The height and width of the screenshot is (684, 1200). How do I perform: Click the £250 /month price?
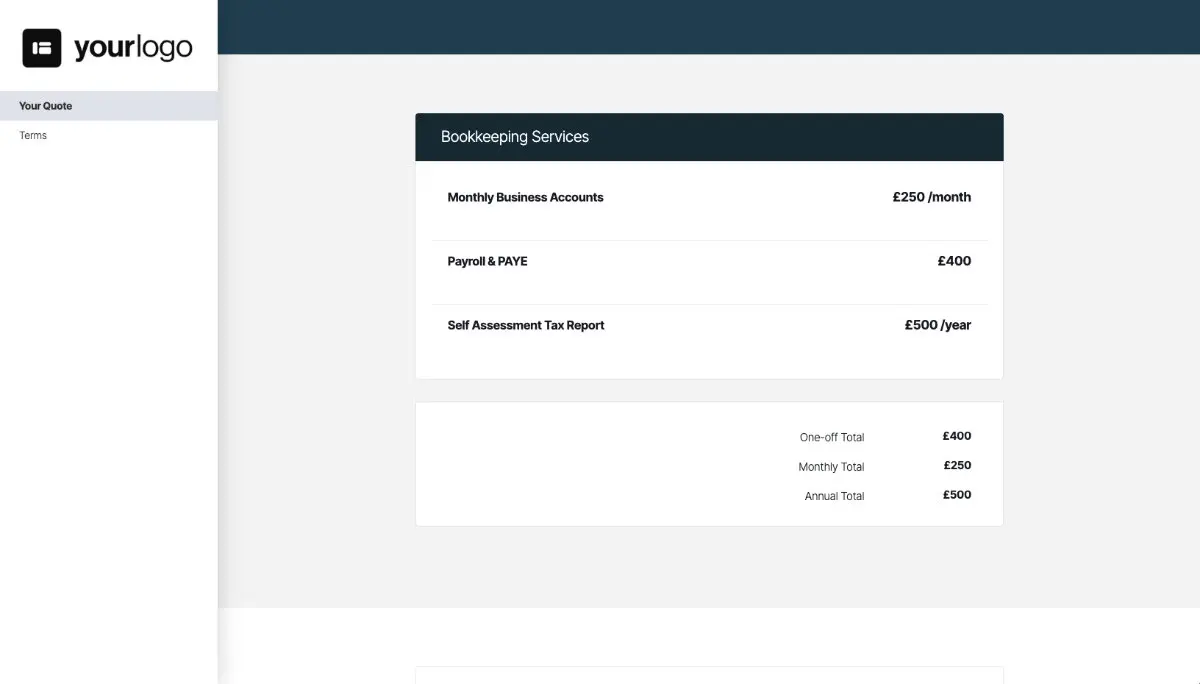tap(931, 197)
